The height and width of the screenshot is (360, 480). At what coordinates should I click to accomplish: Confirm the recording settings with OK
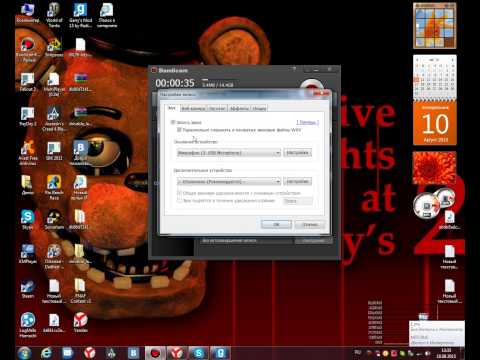276,224
